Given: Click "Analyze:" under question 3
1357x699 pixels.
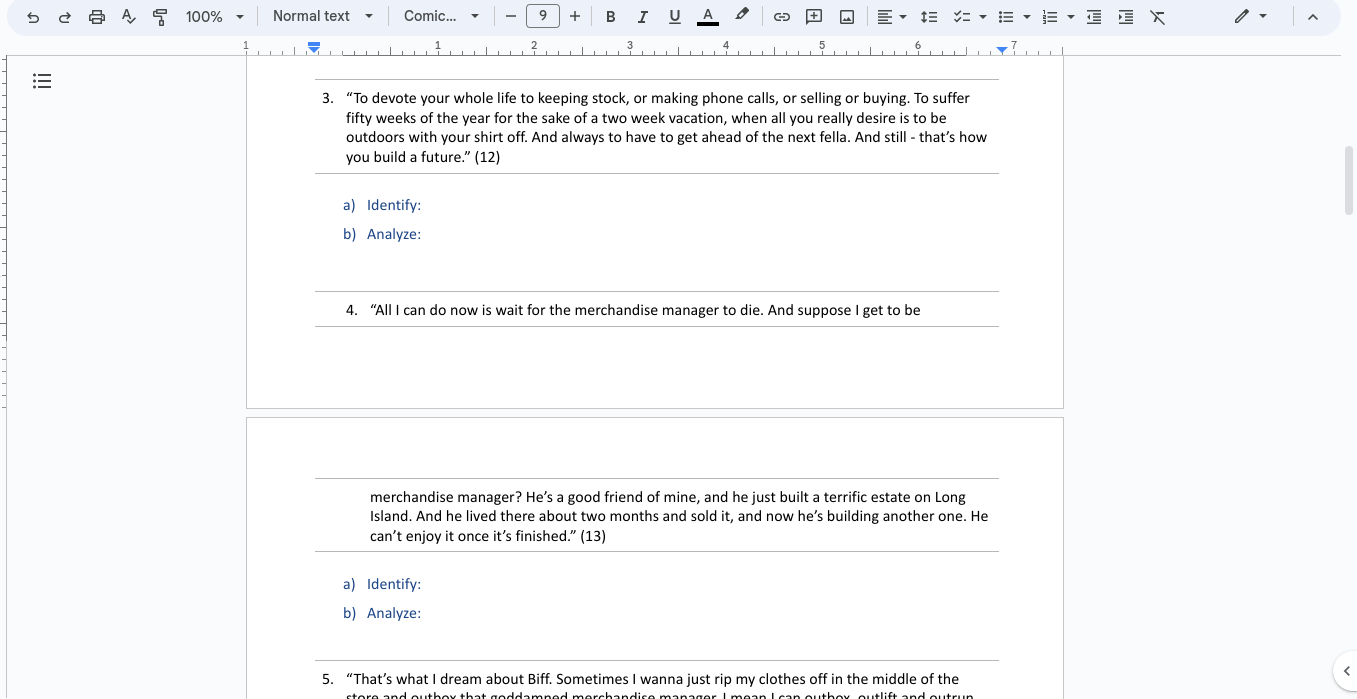Looking at the screenshot, I should pyautogui.click(x=394, y=234).
